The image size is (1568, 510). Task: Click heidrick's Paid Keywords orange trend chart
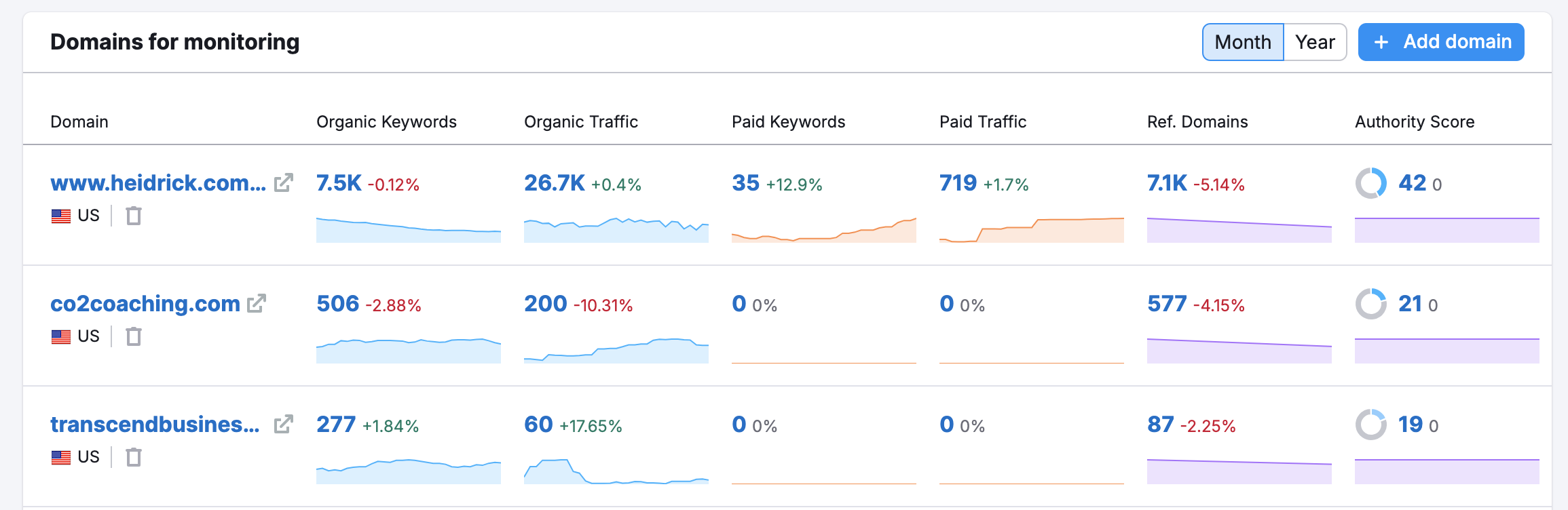pyautogui.click(x=823, y=230)
